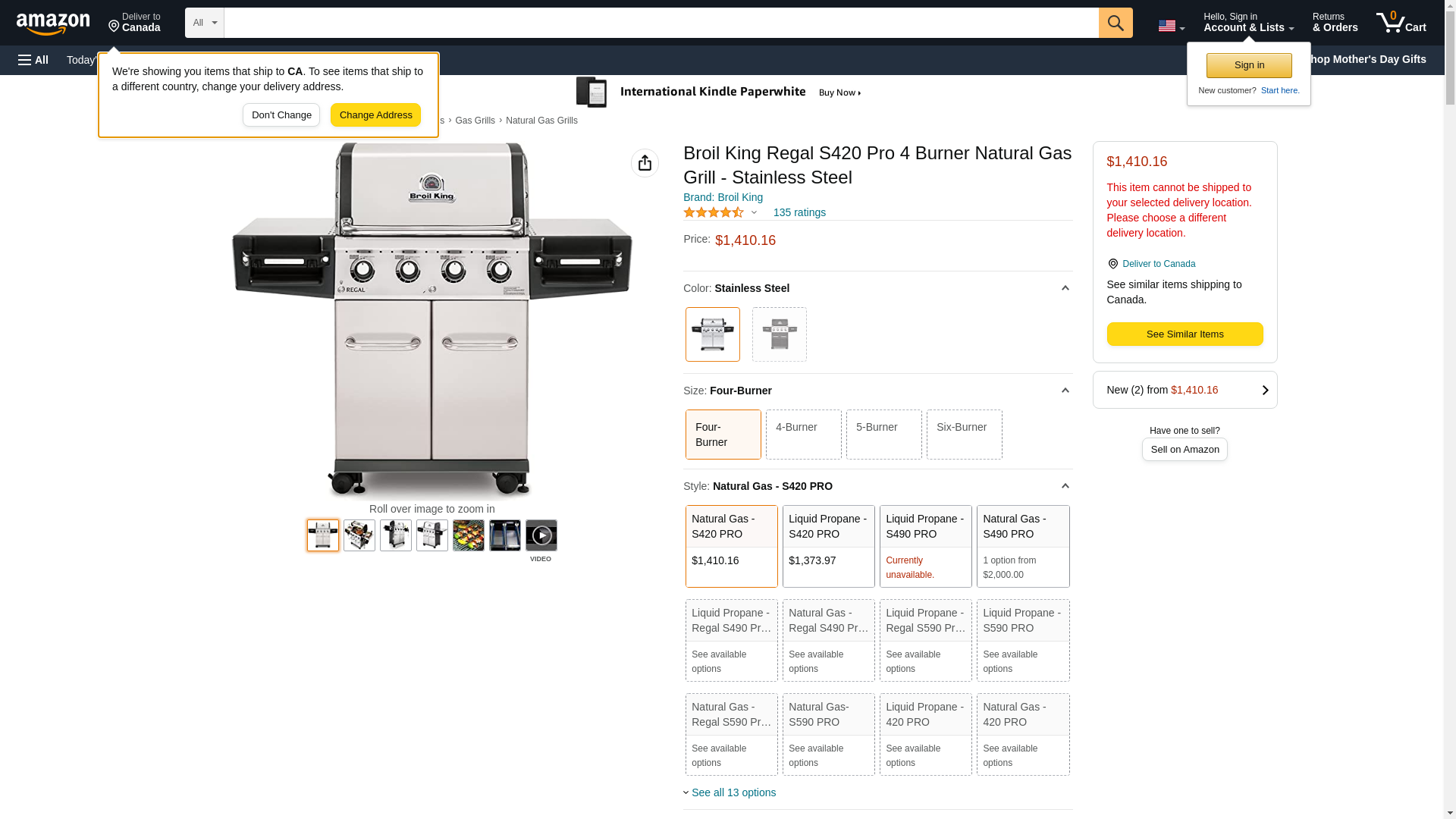
Task: Open the country flag language selector
Action: (1171, 26)
